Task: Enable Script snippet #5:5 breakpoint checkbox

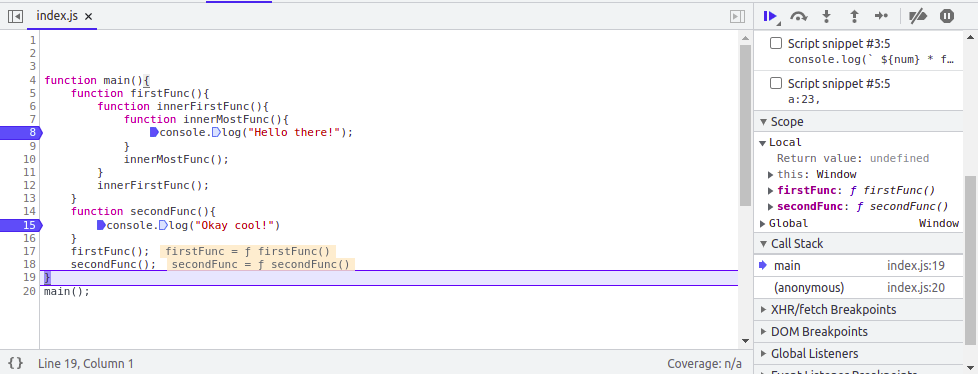Action: click(776, 84)
